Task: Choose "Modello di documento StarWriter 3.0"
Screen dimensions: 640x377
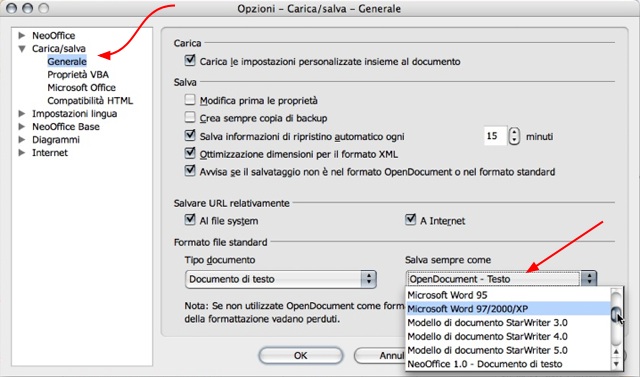Action: 508,323
